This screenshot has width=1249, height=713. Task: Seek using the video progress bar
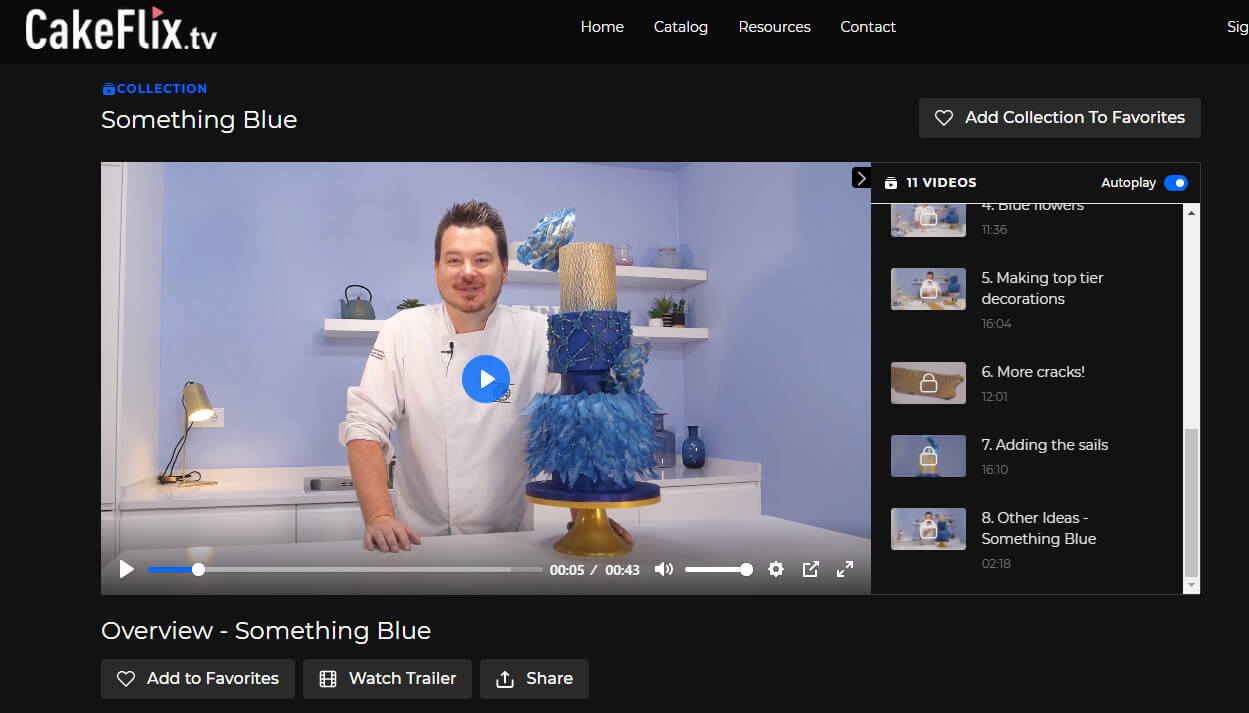tap(345, 569)
